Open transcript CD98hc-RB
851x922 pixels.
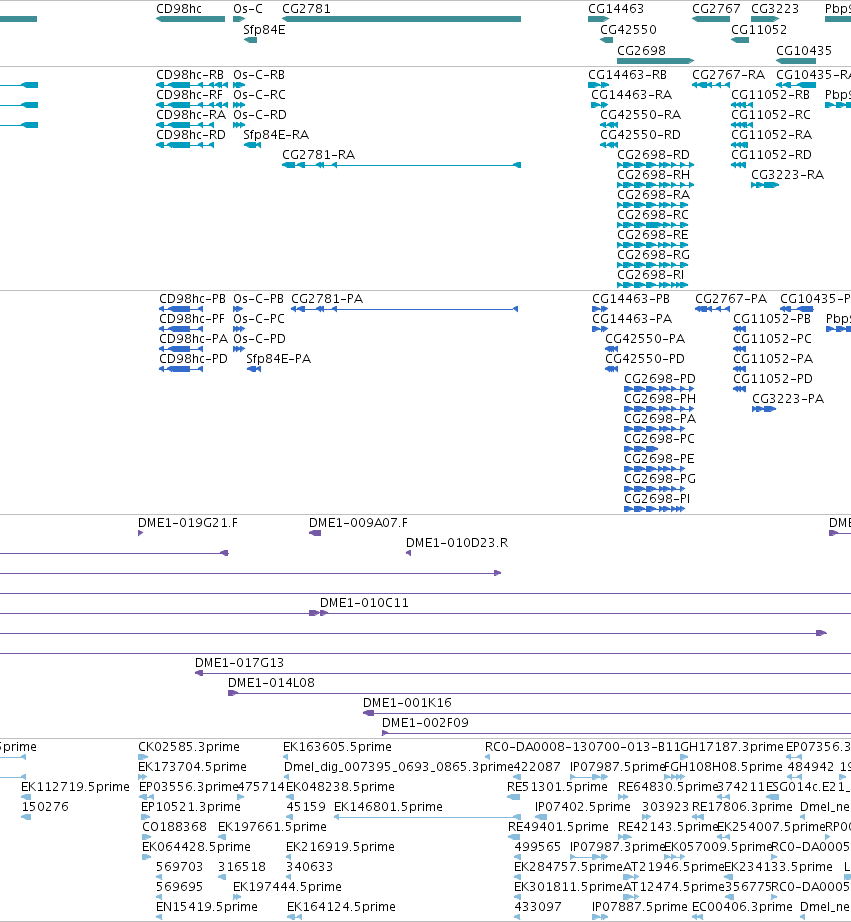tap(190, 75)
